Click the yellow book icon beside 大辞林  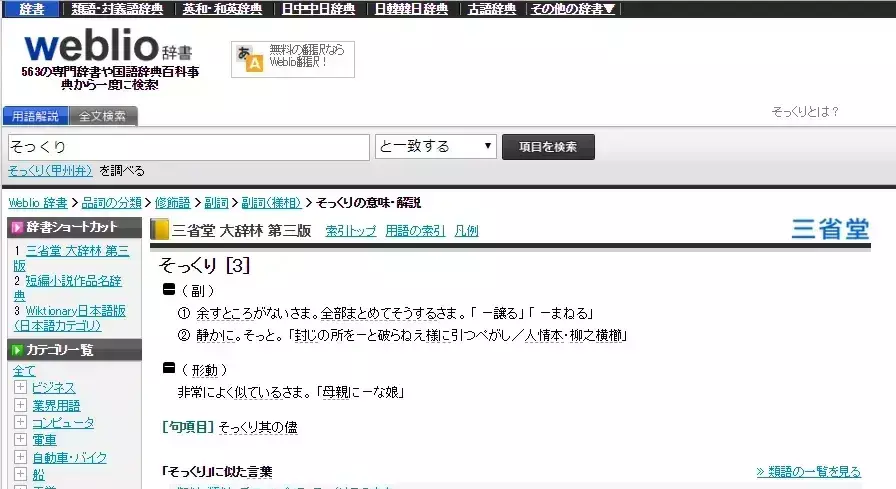click(x=160, y=230)
